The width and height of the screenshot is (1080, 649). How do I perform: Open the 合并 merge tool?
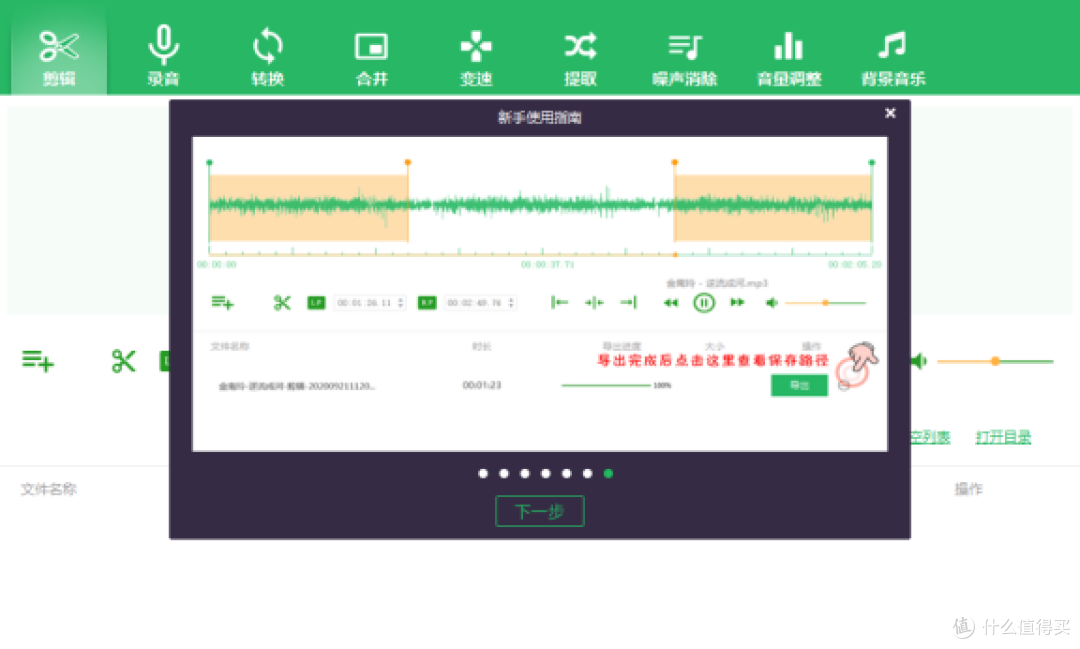[x=371, y=57]
